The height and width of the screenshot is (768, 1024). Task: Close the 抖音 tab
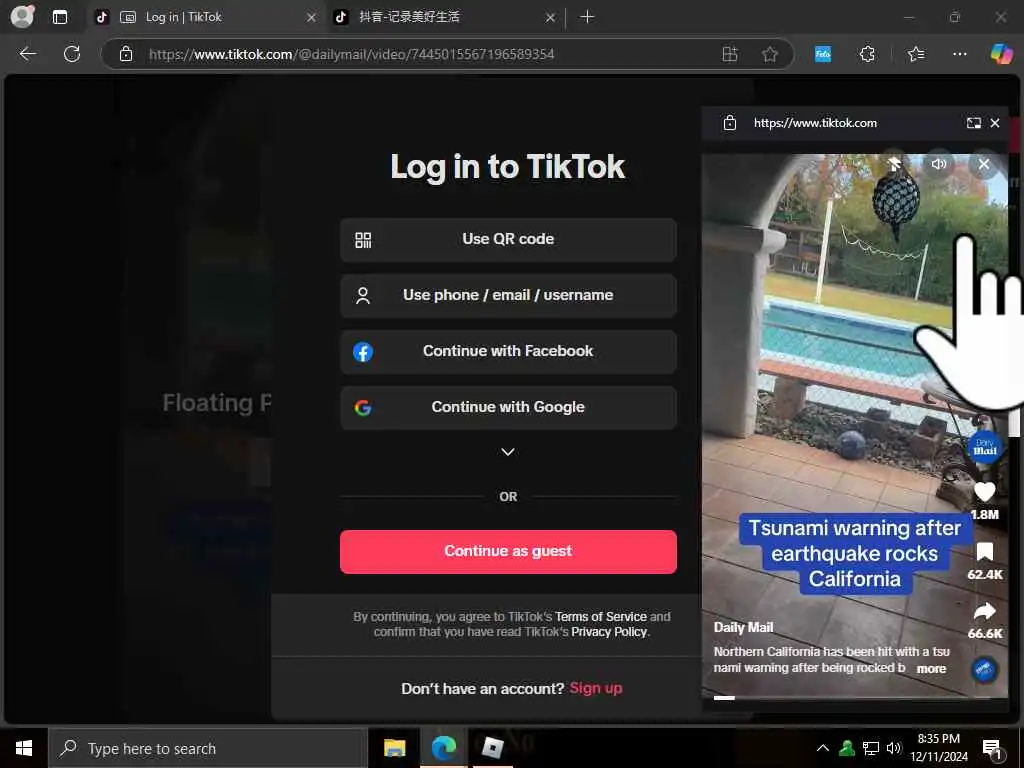tap(551, 17)
